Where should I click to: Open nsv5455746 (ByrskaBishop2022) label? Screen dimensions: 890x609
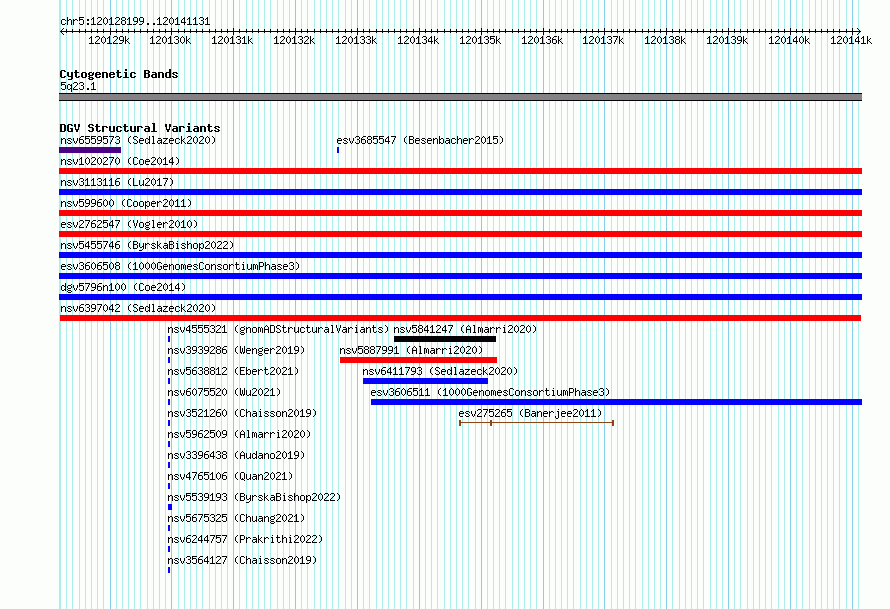(147, 245)
